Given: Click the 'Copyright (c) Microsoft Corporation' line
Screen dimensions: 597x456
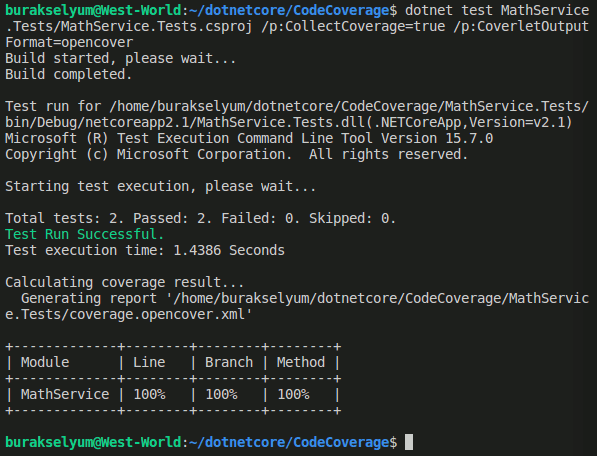Looking at the screenshot, I should pyautogui.click(x=236, y=155).
